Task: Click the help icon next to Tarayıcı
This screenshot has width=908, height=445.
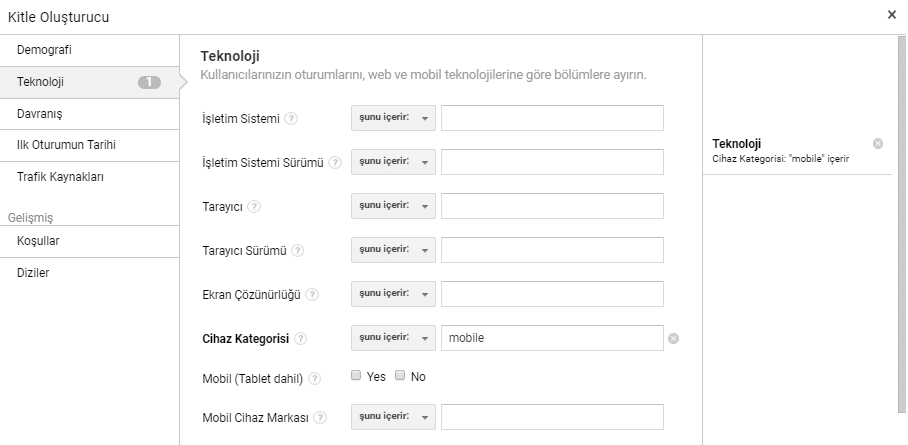Action: [x=255, y=207]
